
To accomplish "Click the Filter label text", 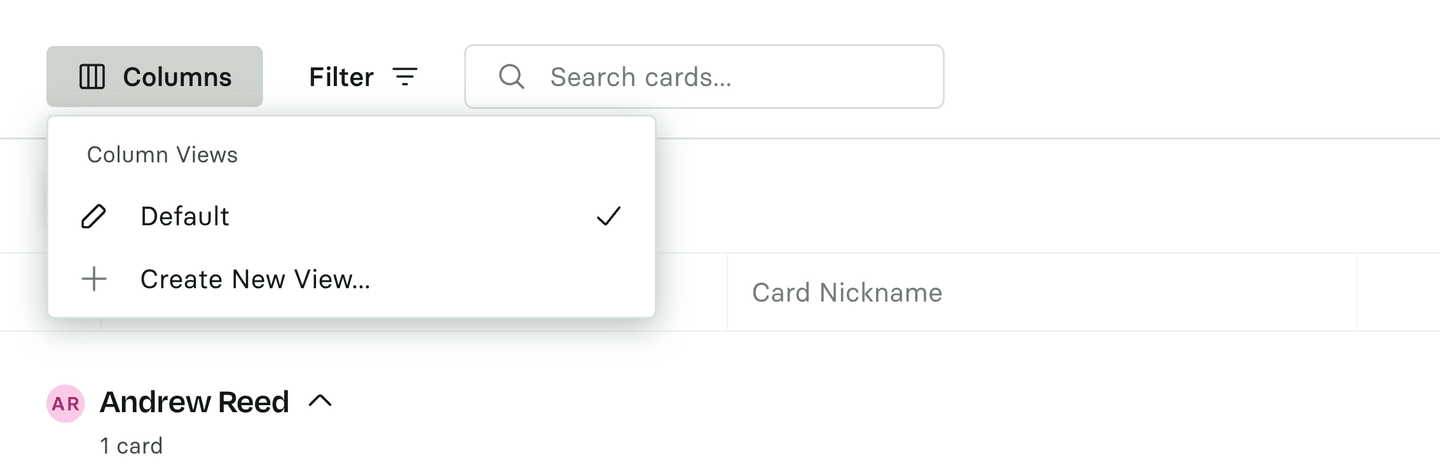I will (341, 77).
